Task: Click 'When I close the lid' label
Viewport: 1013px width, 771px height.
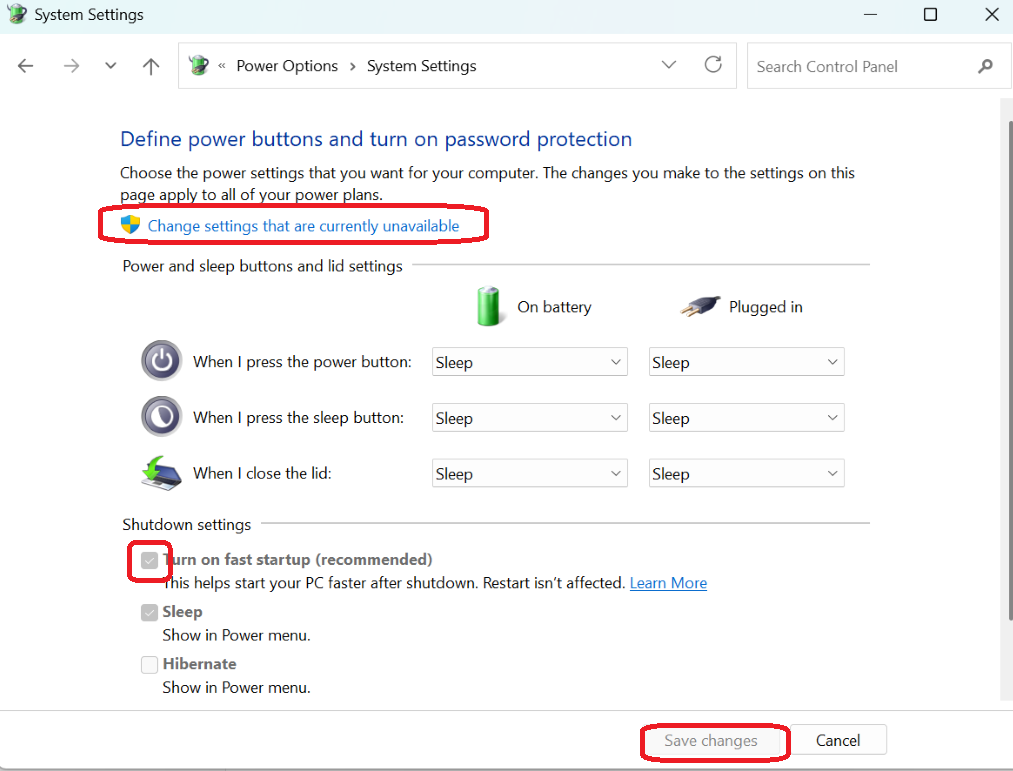Action: (x=262, y=473)
